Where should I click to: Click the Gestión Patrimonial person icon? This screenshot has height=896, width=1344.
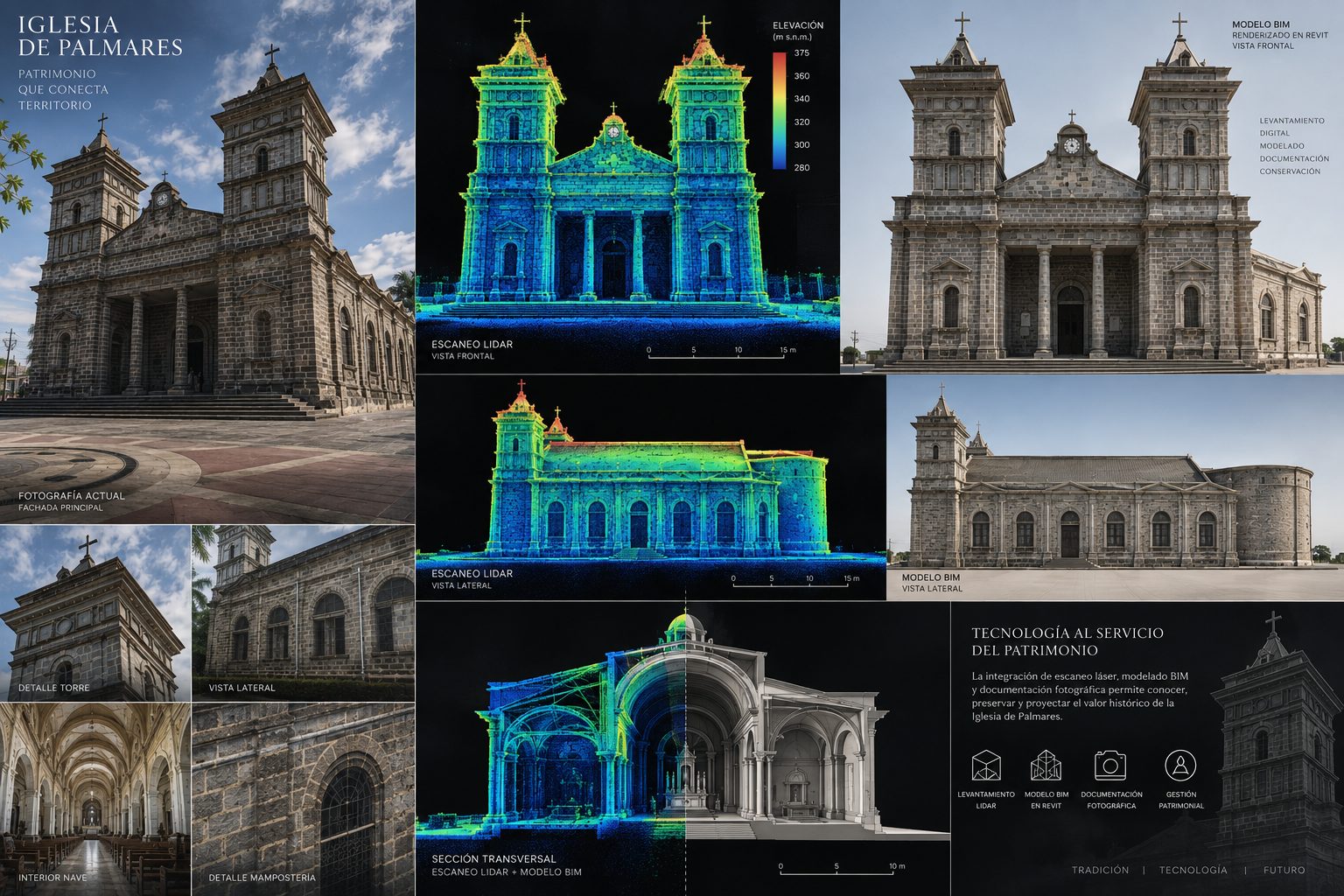(x=1180, y=765)
